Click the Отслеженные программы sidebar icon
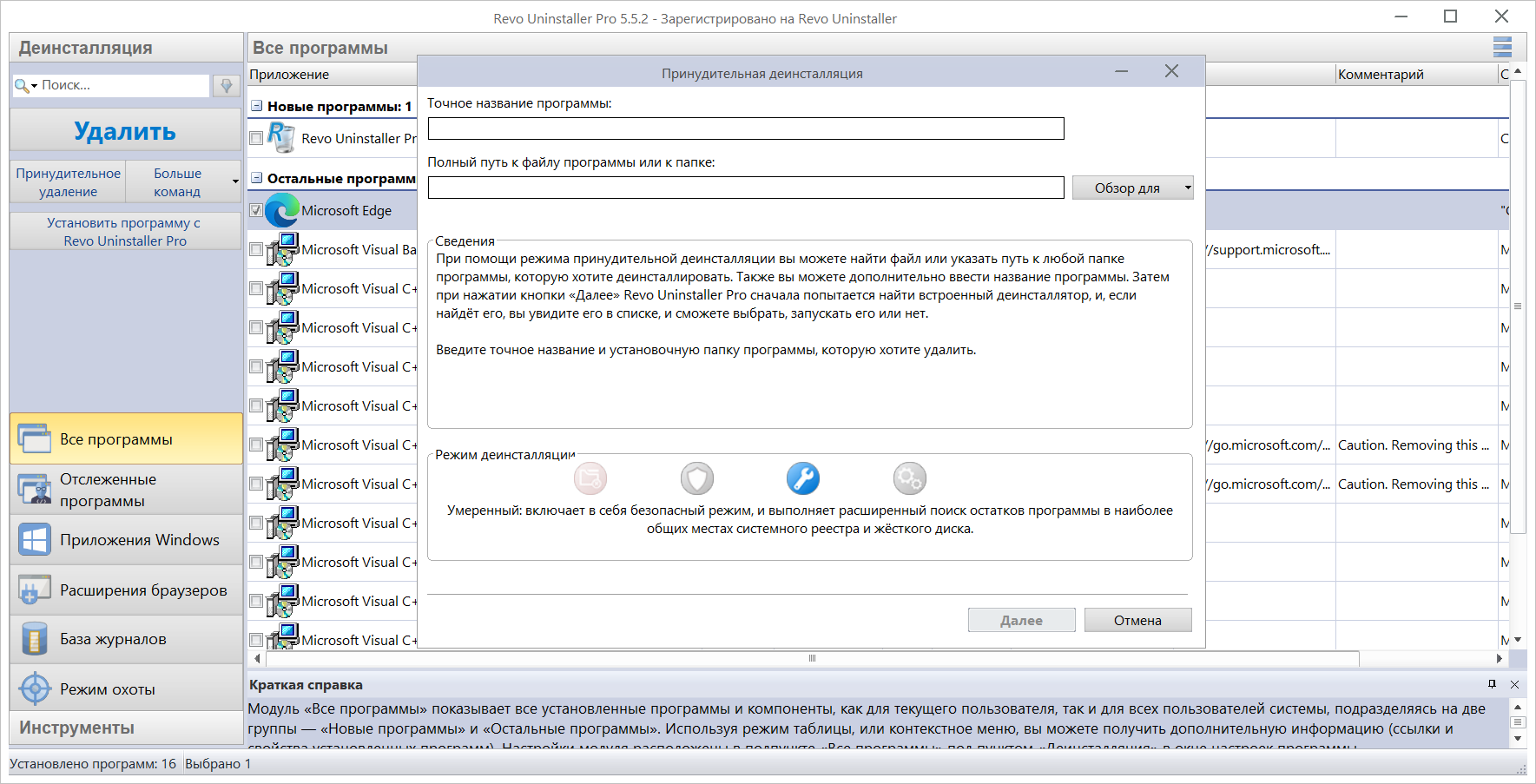Screen dimensions: 1536x784 (35, 490)
